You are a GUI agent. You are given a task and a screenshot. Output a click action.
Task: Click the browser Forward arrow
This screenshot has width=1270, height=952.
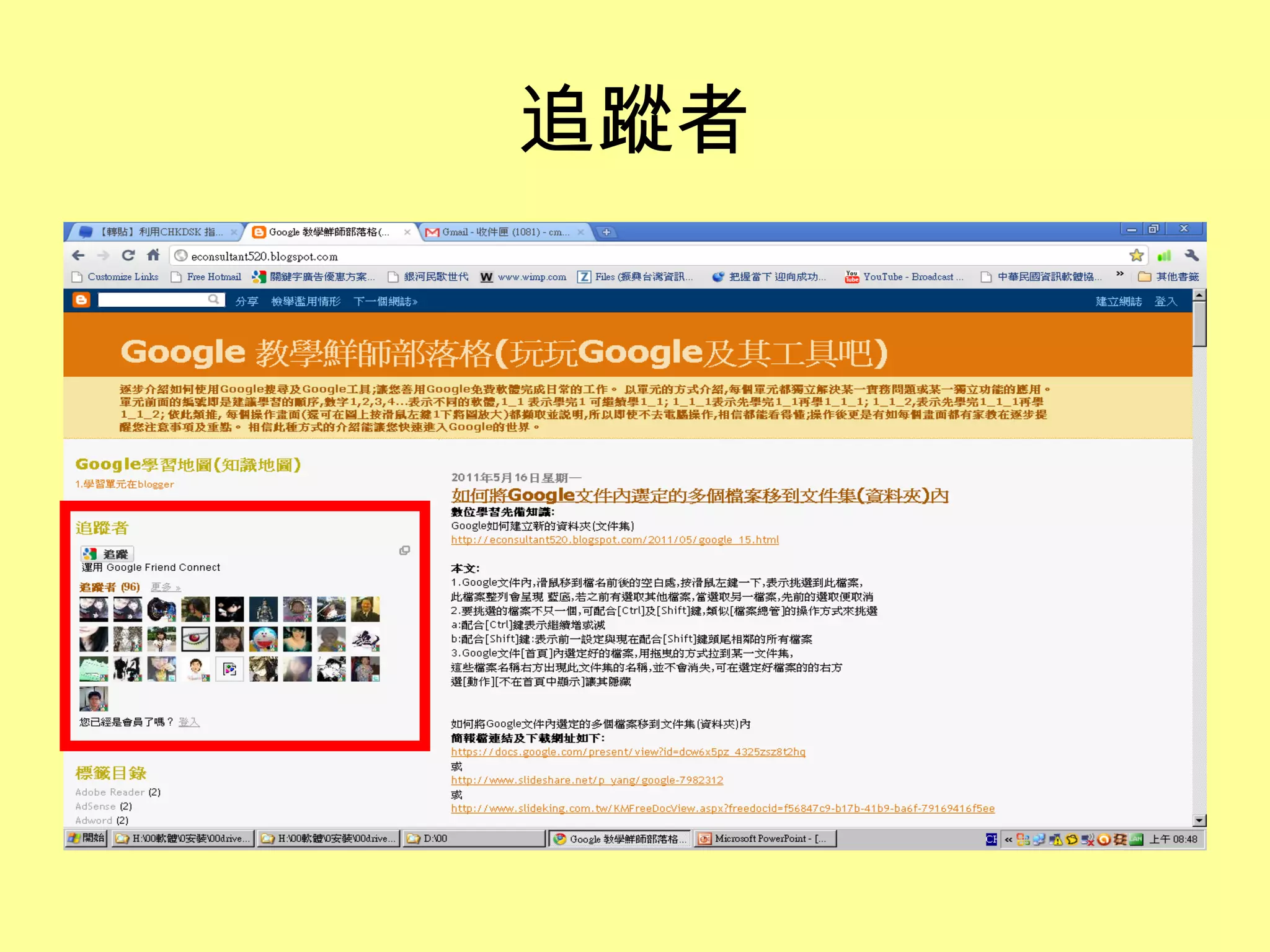(104, 255)
